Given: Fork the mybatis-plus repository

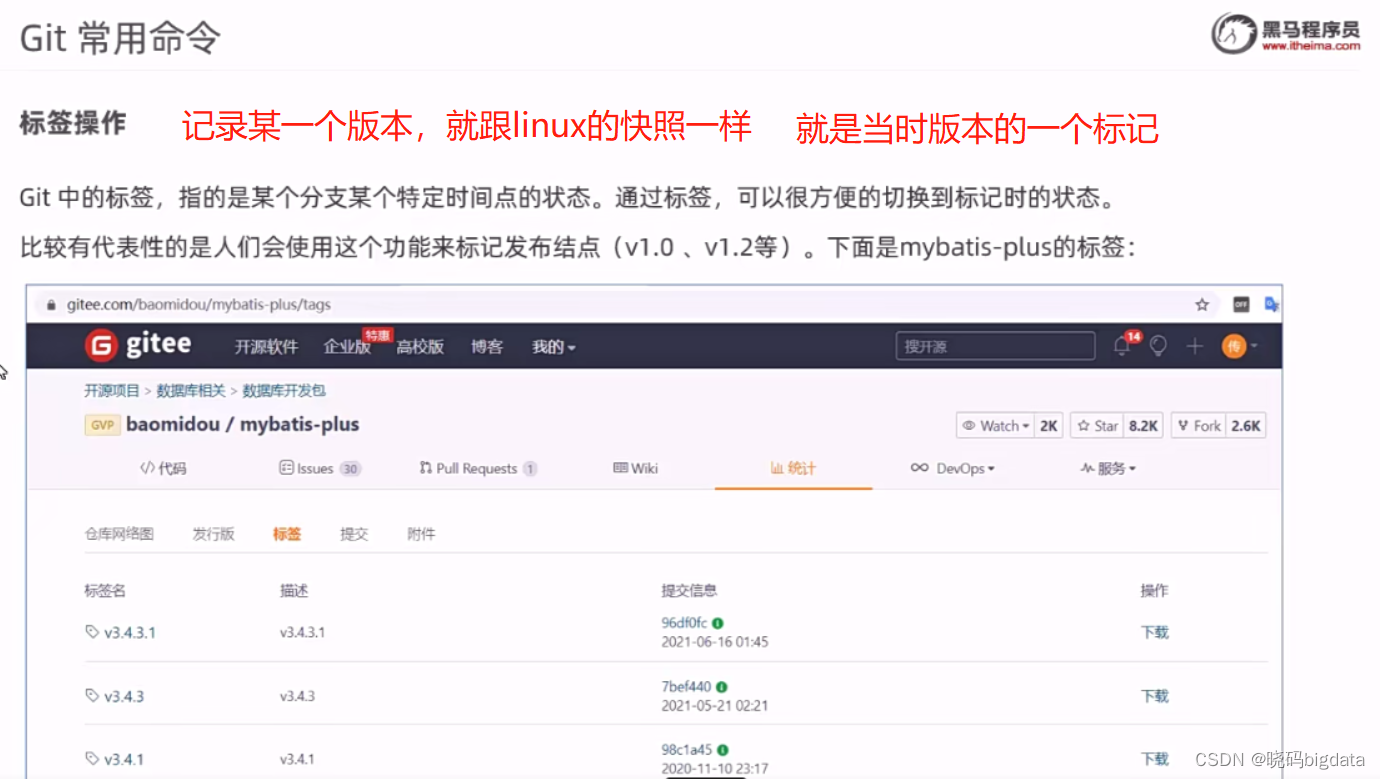Looking at the screenshot, I should tap(1198, 425).
